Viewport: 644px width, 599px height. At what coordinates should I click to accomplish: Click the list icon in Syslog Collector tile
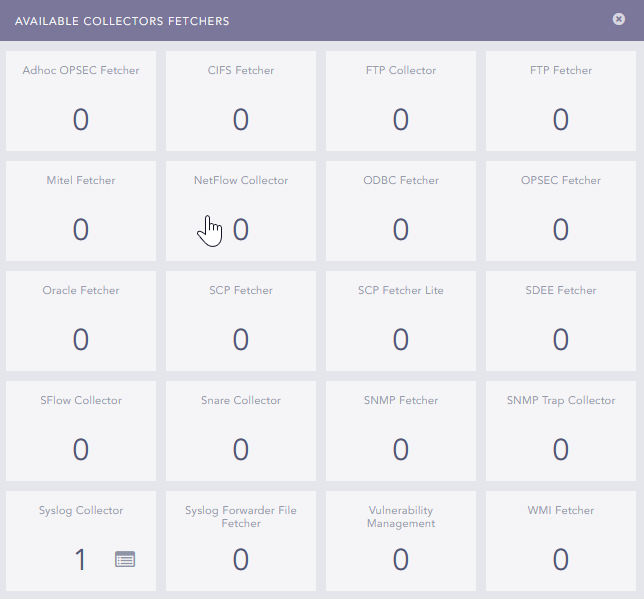[124, 559]
